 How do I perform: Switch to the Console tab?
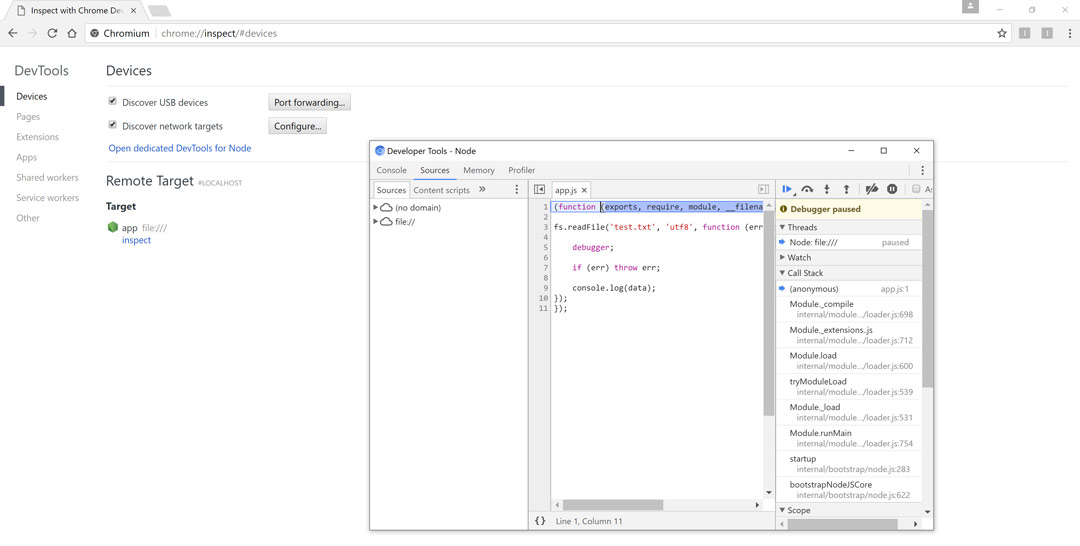point(391,170)
